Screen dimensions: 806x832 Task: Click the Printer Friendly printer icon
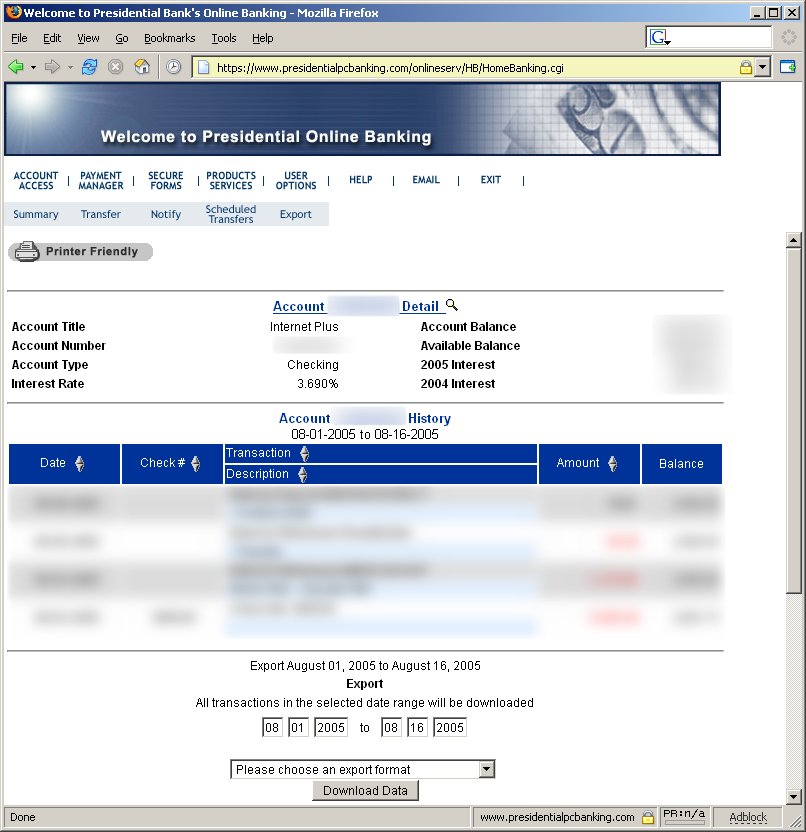click(x=27, y=252)
